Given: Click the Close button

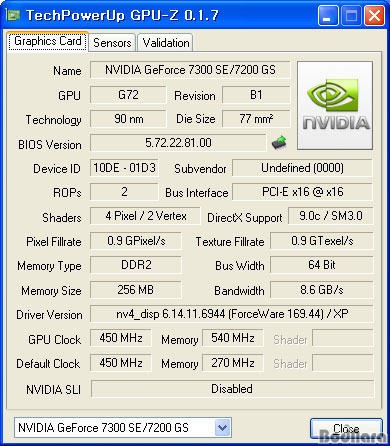Looking at the screenshot, I should (346, 428).
